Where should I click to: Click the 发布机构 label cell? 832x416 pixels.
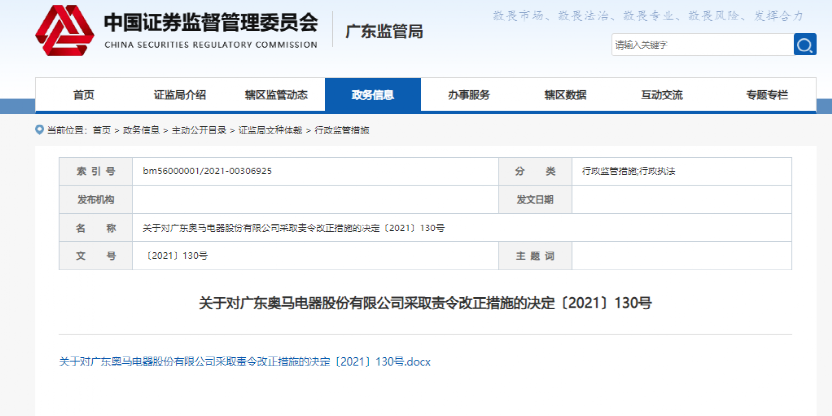click(x=96, y=200)
